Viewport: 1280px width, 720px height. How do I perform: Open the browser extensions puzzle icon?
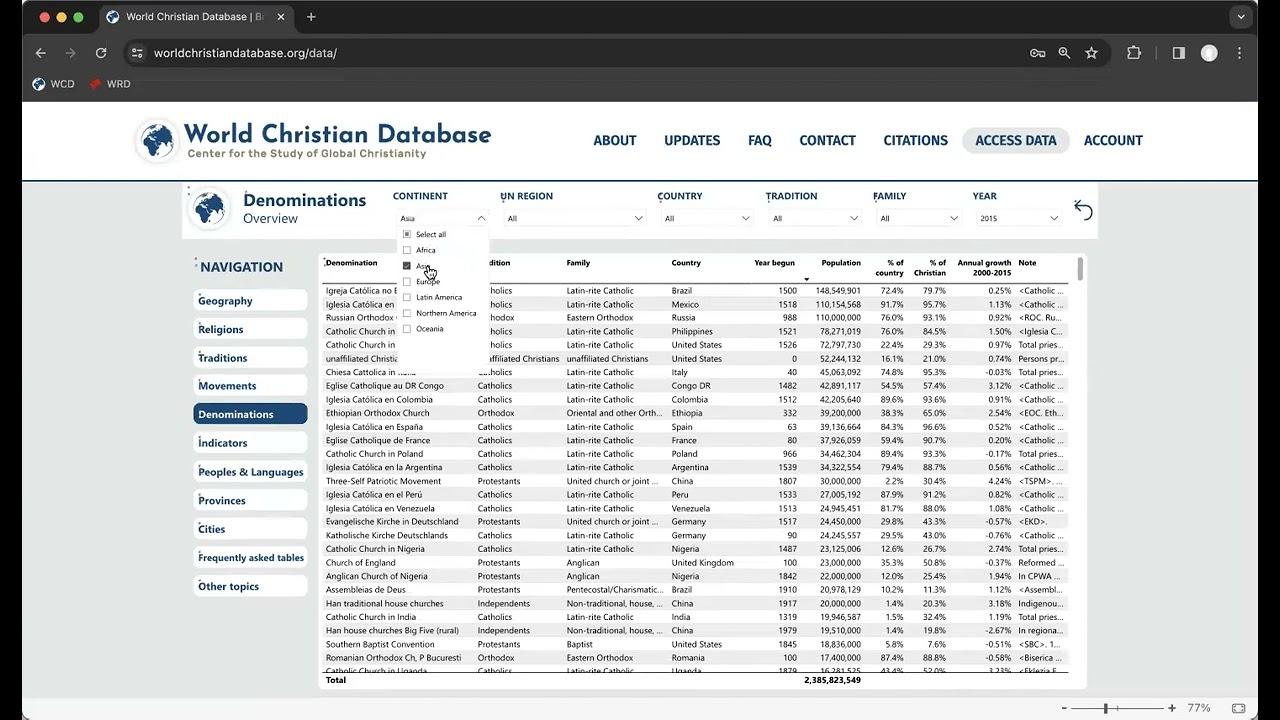point(1134,53)
